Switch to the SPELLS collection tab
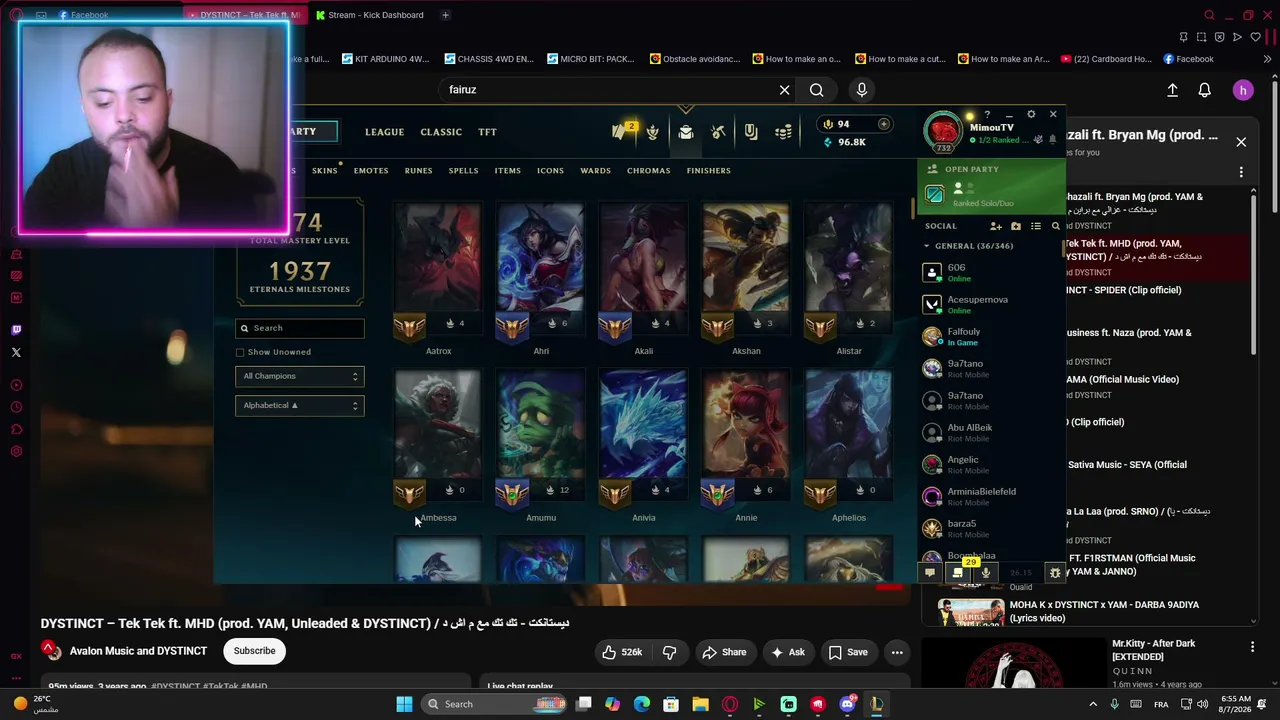Viewport: 1280px width, 720px height. tap(463, 171)
